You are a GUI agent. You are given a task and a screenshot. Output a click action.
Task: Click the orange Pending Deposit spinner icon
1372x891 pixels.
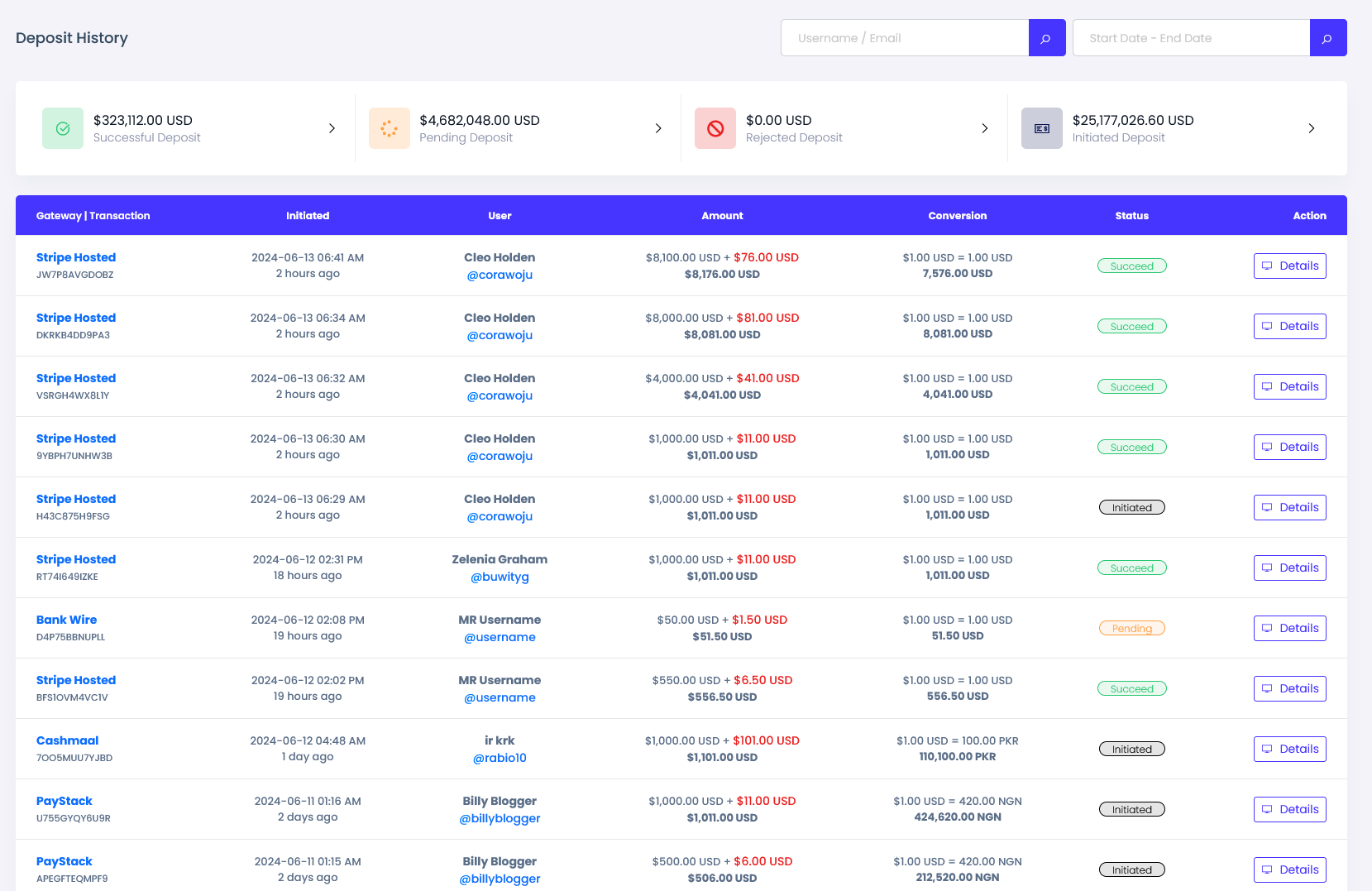pyautogui.click(x=389, y=128)
